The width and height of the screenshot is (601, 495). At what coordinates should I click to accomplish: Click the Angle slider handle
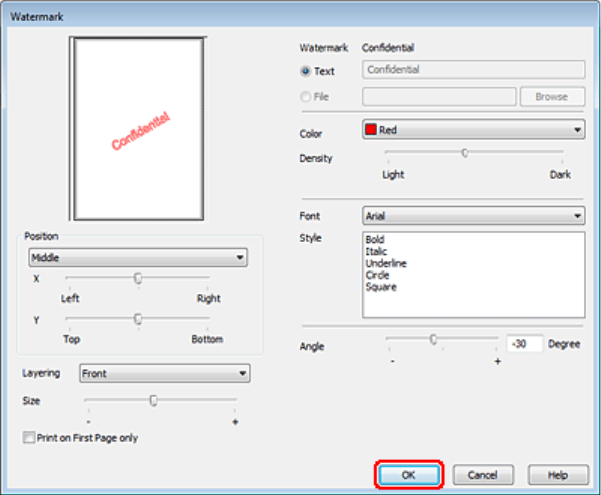(433, 339)
